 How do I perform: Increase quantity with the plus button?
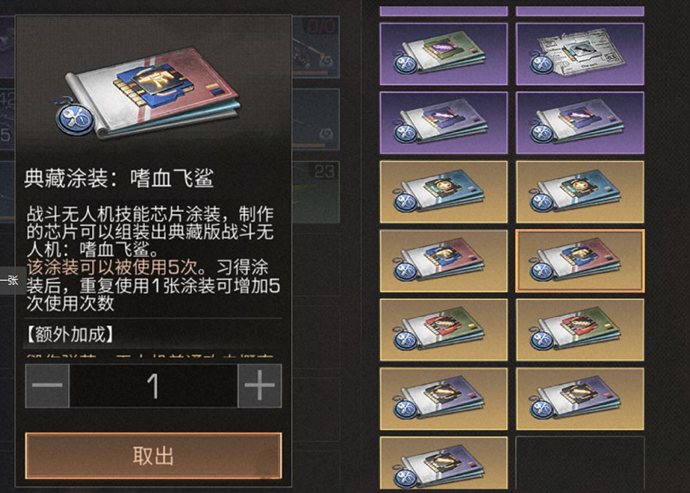click(260, 386)
